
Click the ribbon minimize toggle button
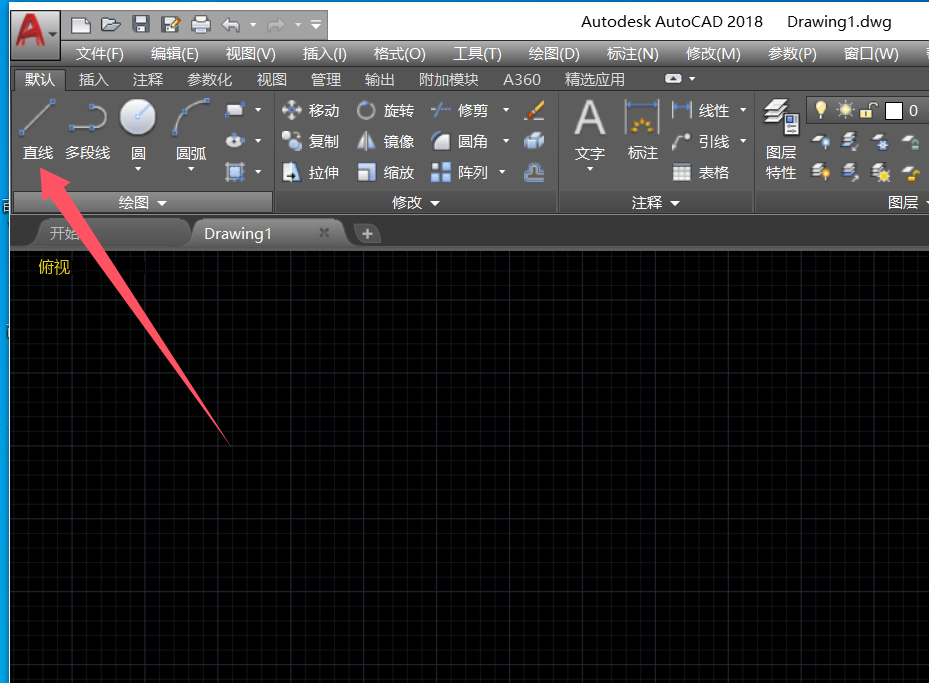tap(673, 78)
